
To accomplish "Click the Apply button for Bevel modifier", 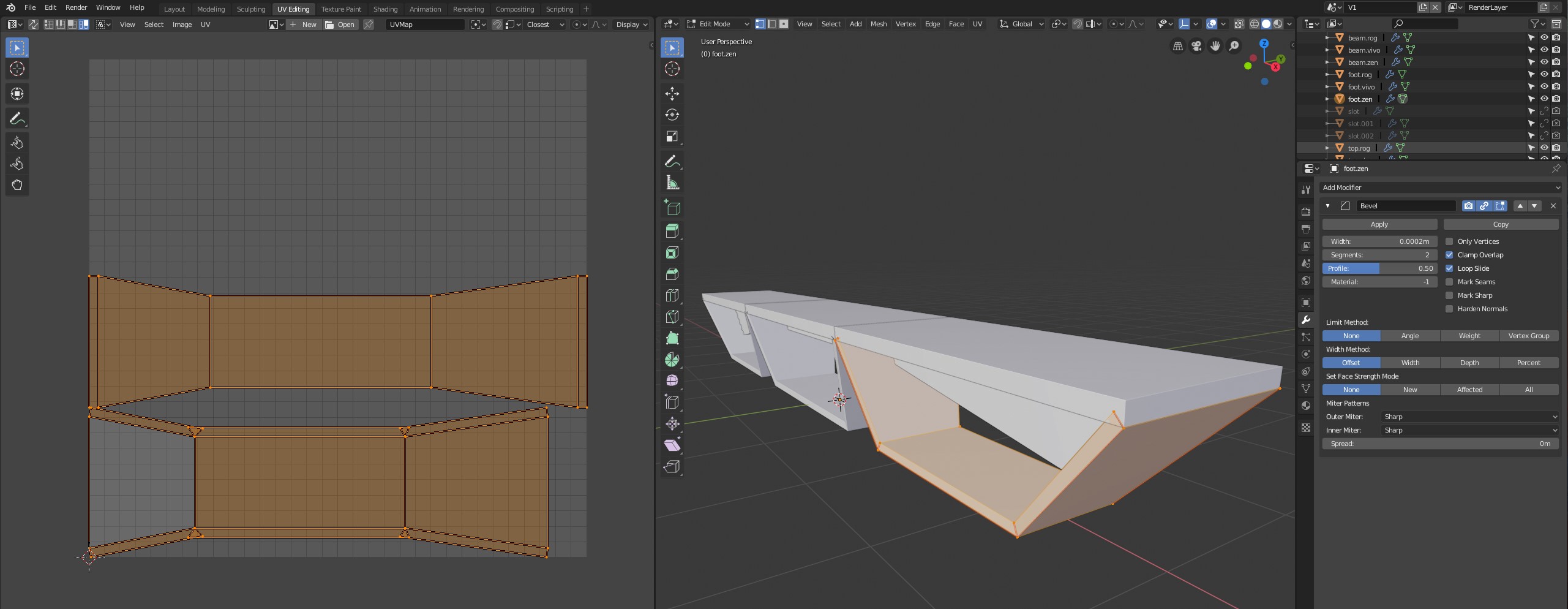I will click(x=1379, y=224).
